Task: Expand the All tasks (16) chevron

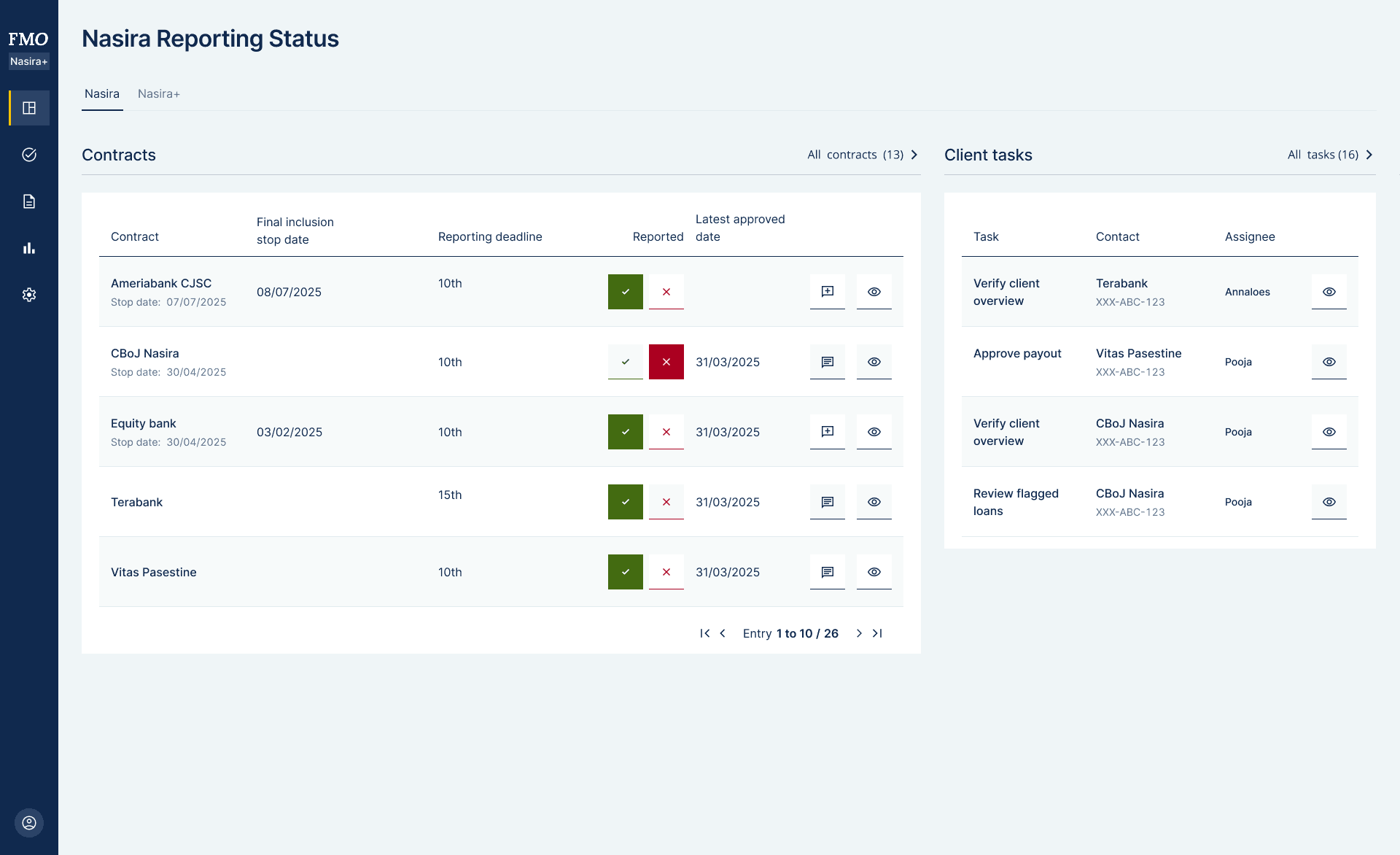Action: point(1369,155)
